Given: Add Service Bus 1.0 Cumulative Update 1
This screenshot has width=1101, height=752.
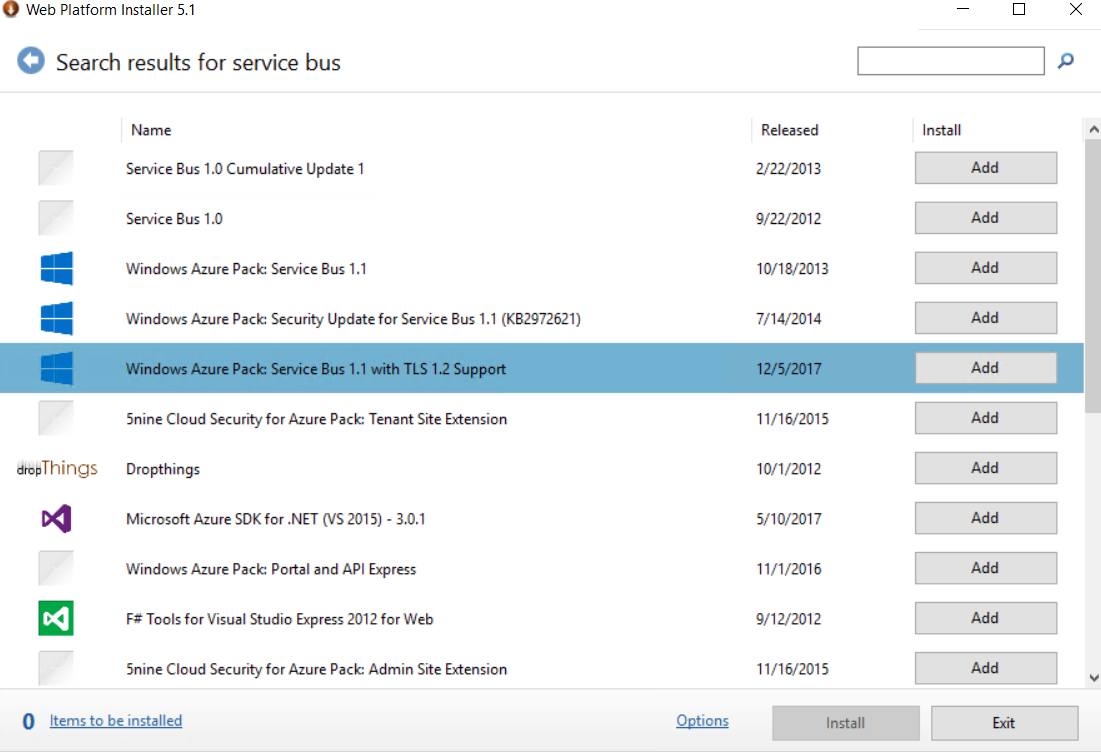Looking at the screenshot, I should click(985, 167).
